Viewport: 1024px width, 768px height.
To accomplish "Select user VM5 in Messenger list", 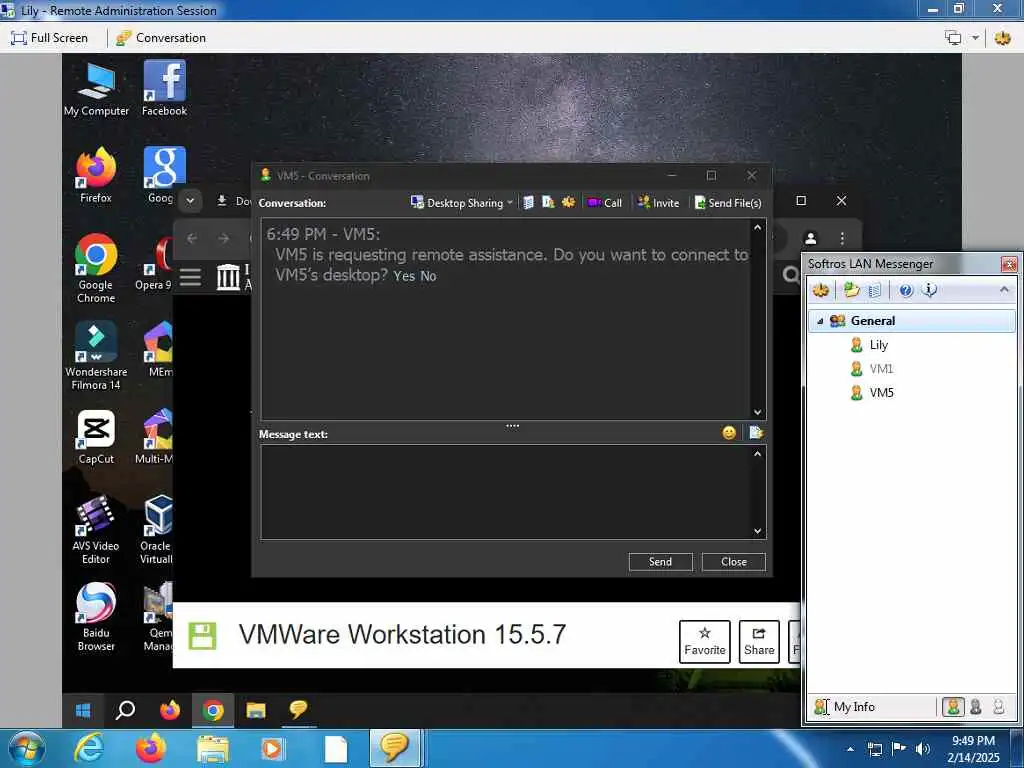I will click(881, 392).
